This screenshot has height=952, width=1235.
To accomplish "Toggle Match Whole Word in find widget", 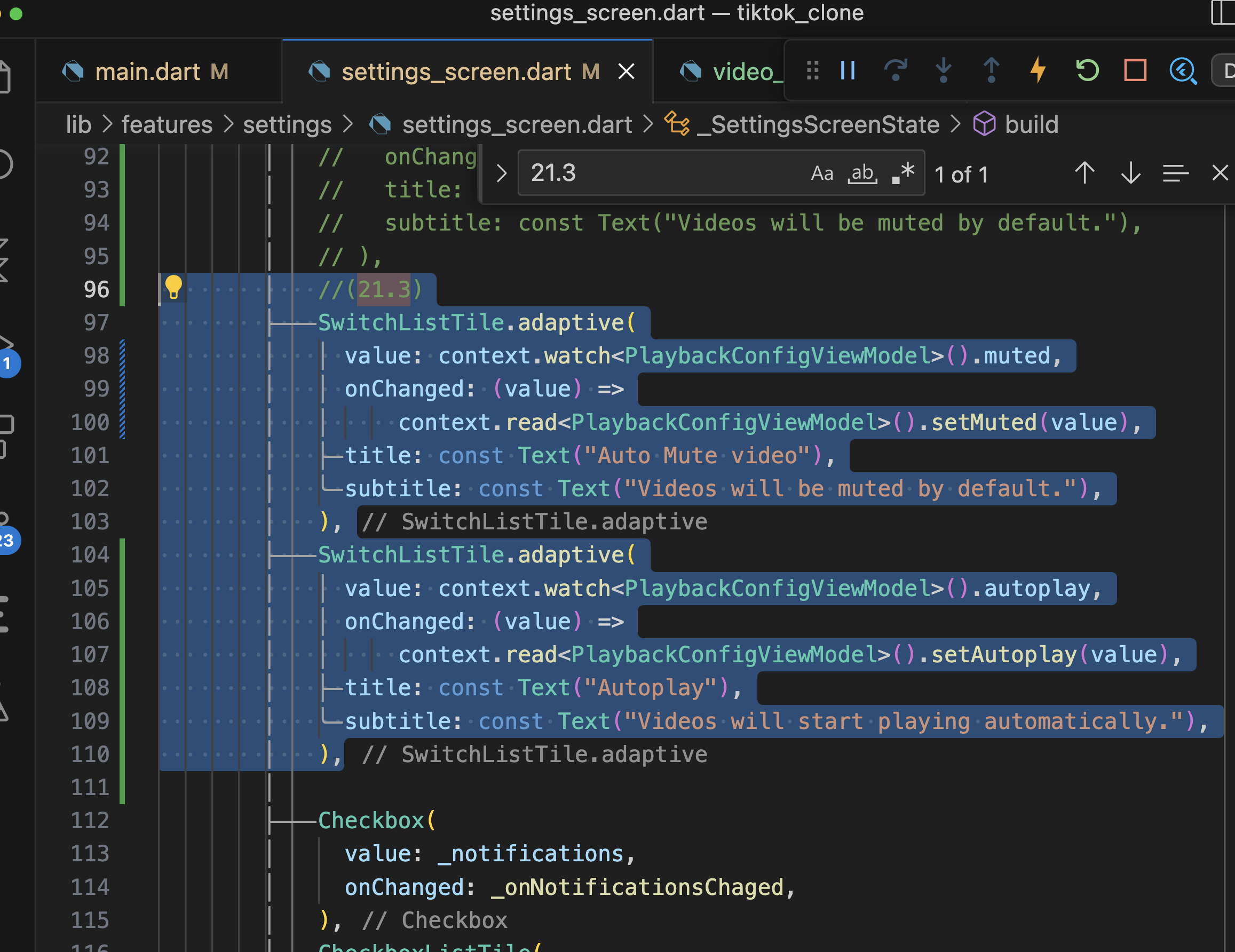I will (x=862, y=173).
